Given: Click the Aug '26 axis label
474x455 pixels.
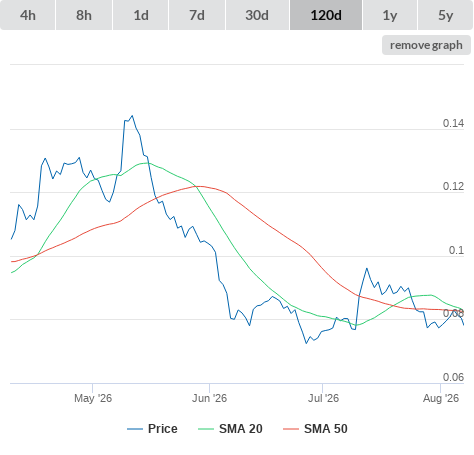Looking at the screenshot, I should 441,398.
